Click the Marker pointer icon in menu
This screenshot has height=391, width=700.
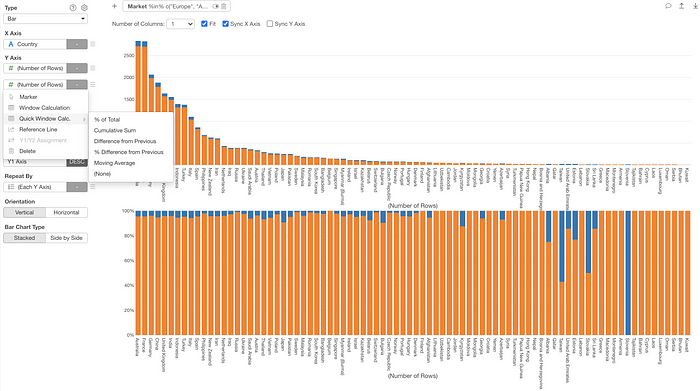tap(11, 97)
